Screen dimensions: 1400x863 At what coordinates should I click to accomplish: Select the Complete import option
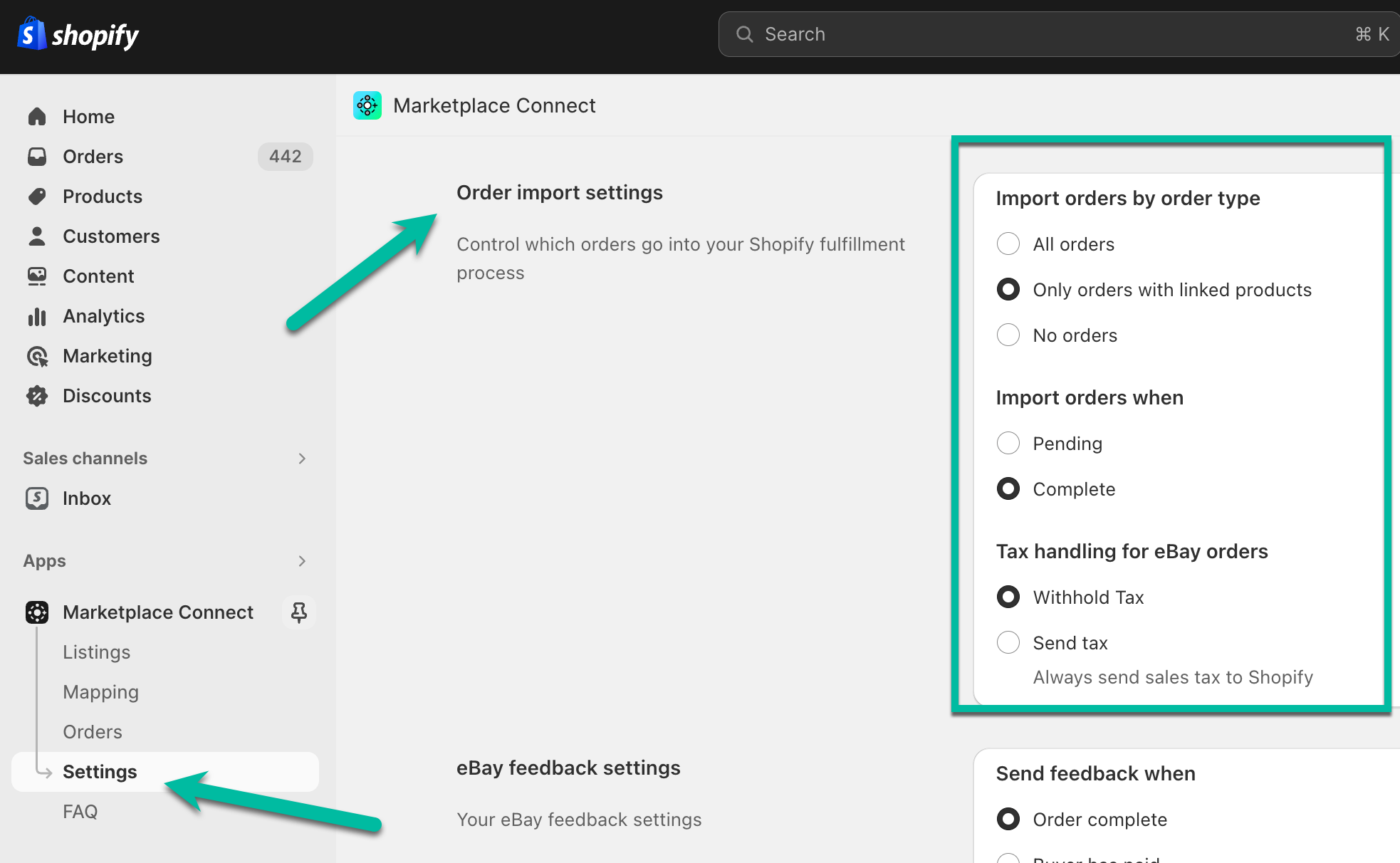click(x=1008, y=488)
